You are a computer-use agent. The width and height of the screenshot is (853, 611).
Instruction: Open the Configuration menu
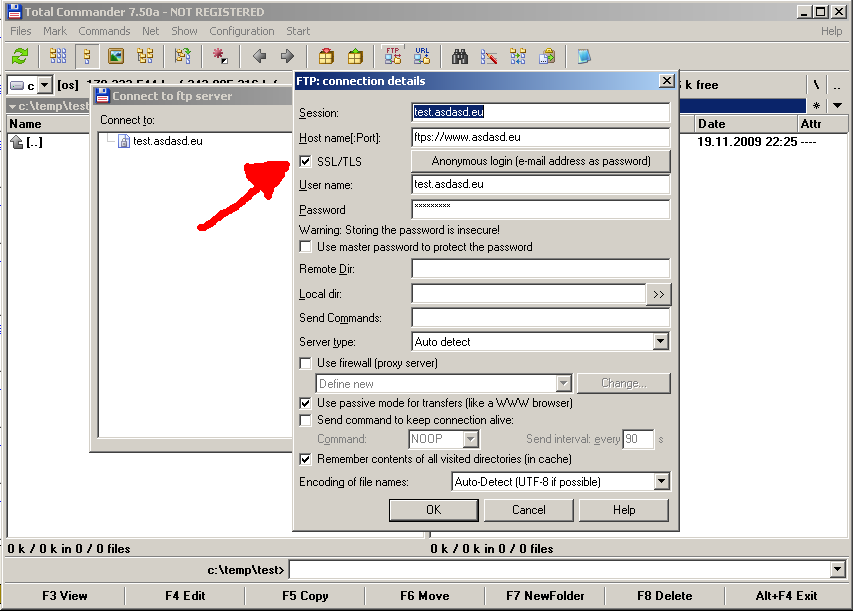click(x=242, y=31)
